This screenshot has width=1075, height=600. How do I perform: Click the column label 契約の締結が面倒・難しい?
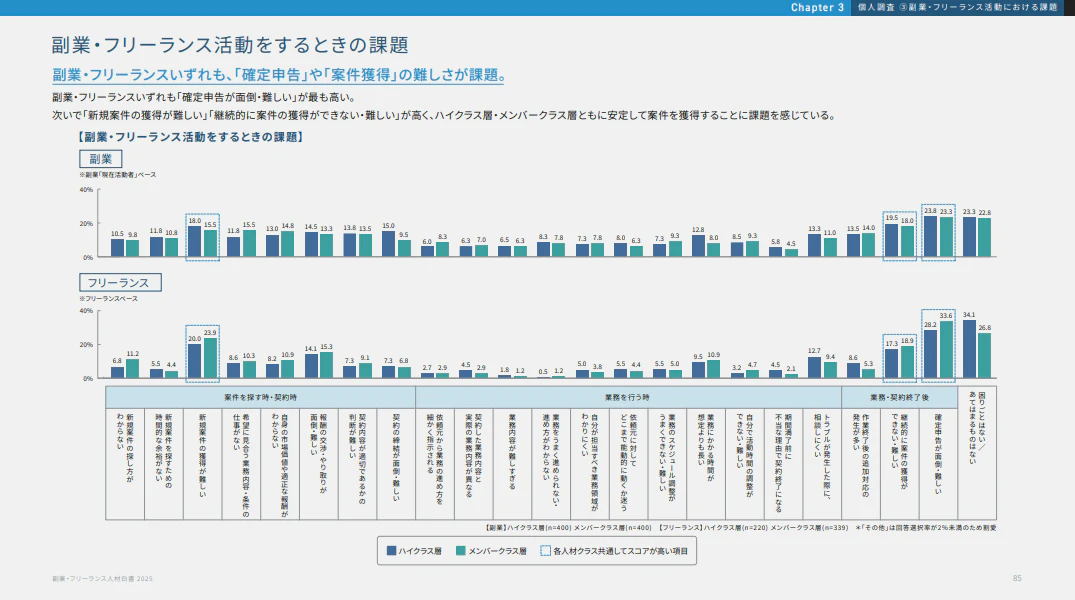[x=396, y=456]
